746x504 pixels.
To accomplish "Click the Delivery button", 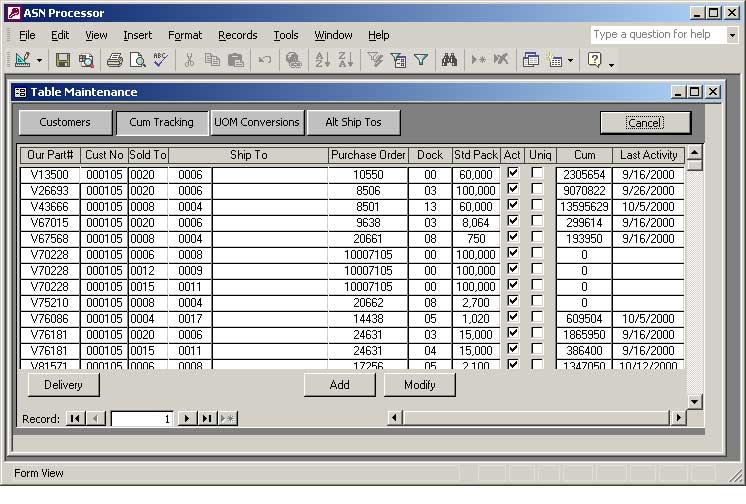I will pyautogui.click(x=63, y=385).
